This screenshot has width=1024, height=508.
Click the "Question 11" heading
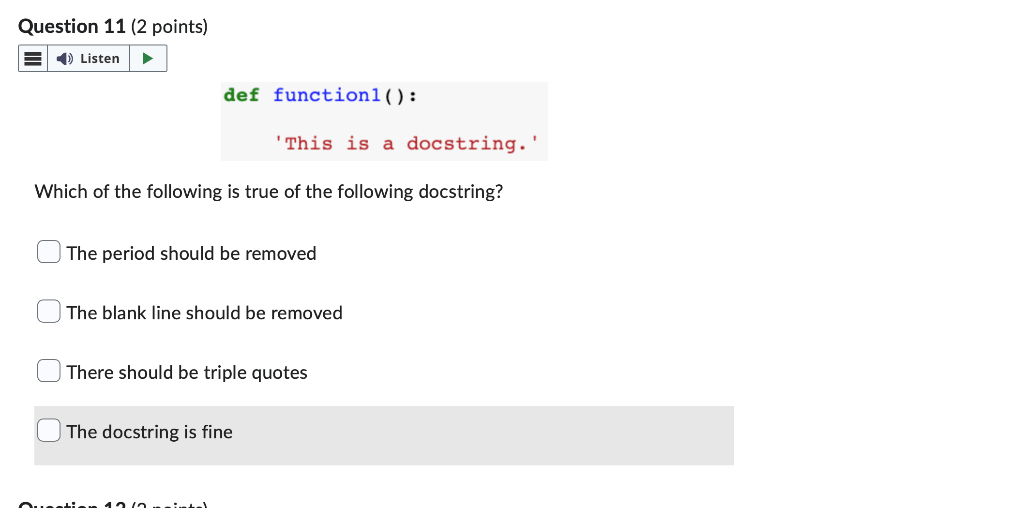tap(72, 27)
